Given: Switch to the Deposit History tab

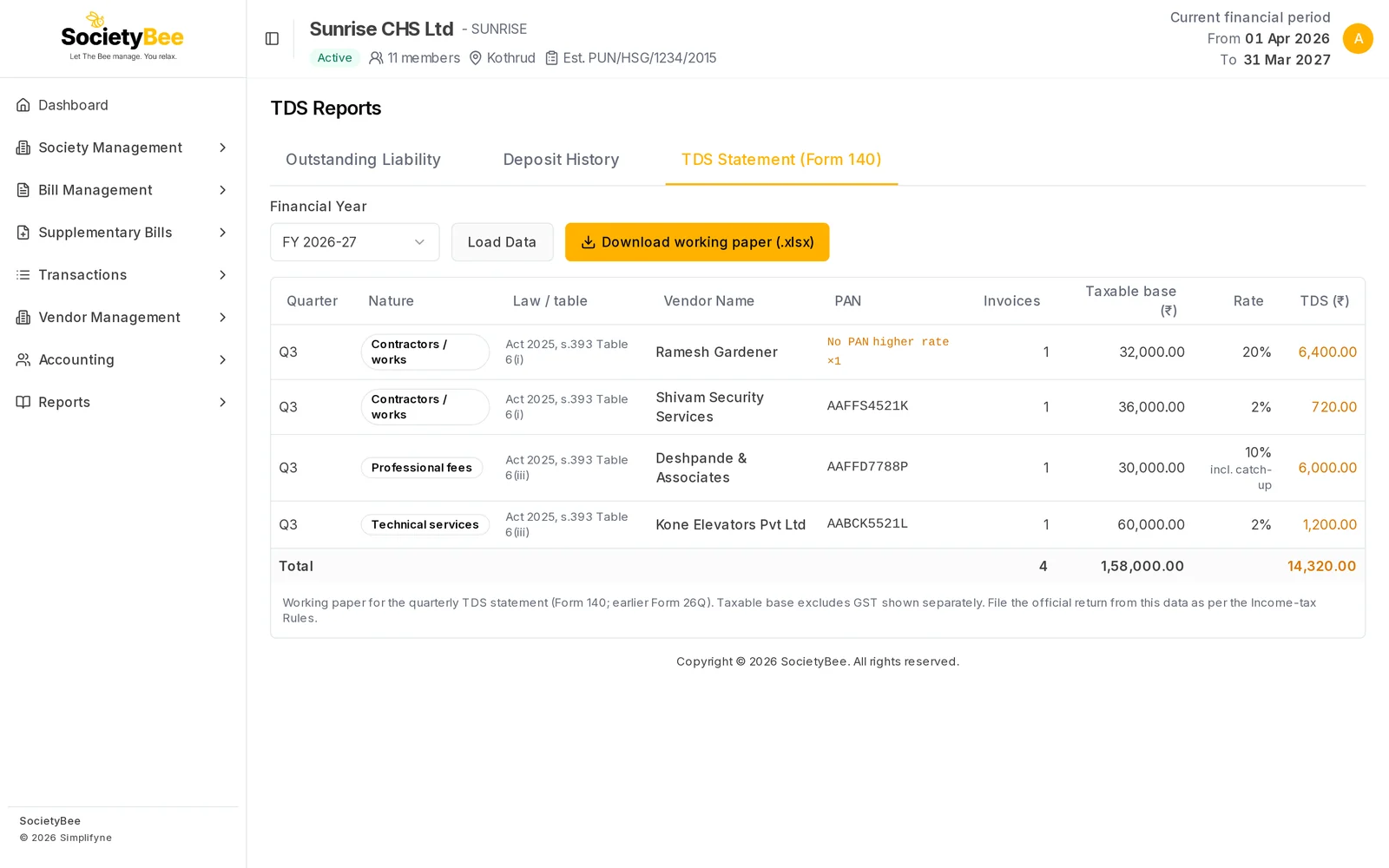Looking at the screenshot, I should [561, 160].
